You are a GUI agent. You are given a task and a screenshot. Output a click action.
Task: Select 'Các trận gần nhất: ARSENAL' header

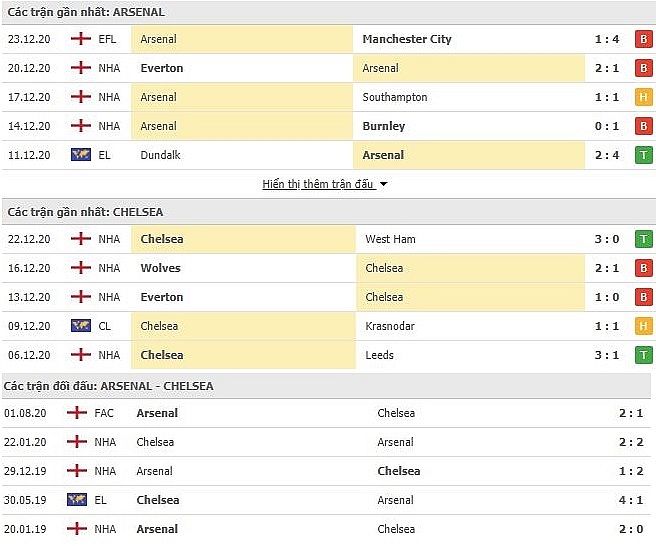86,12
